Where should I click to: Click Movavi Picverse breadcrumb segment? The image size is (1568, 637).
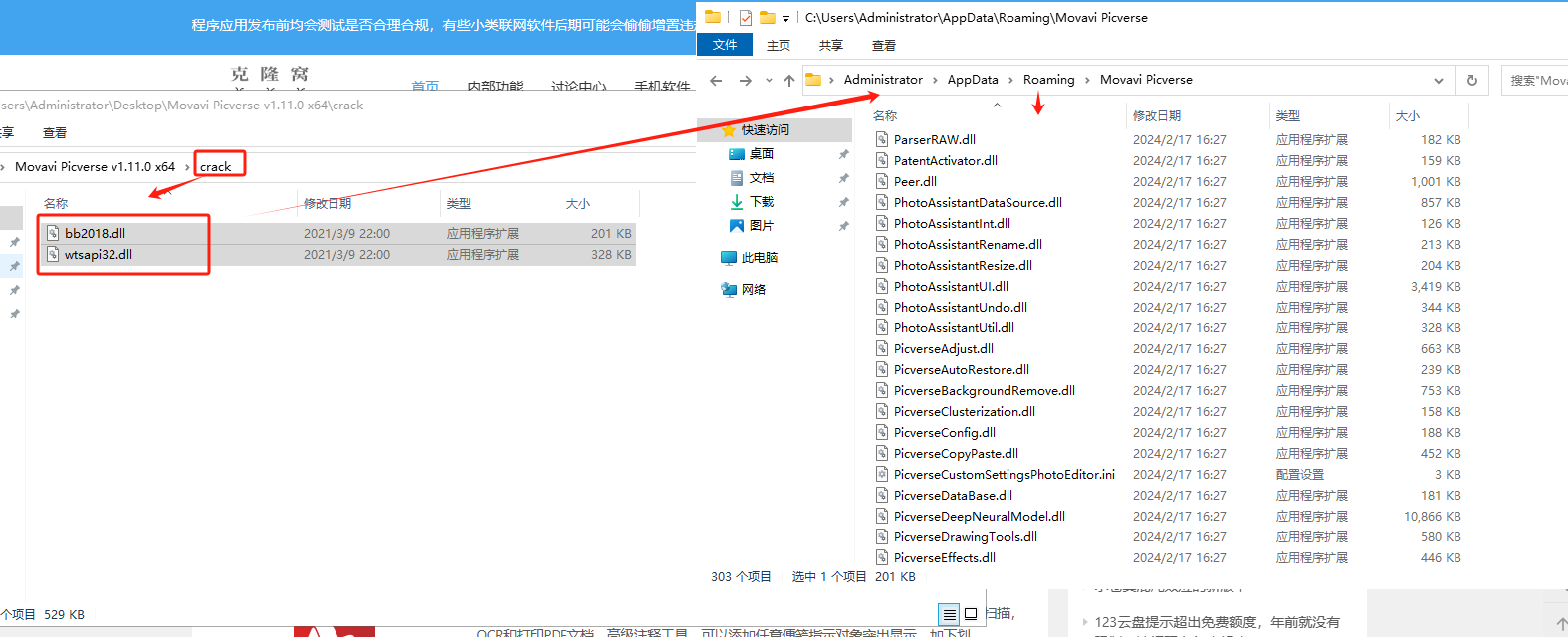[1146, 80]
